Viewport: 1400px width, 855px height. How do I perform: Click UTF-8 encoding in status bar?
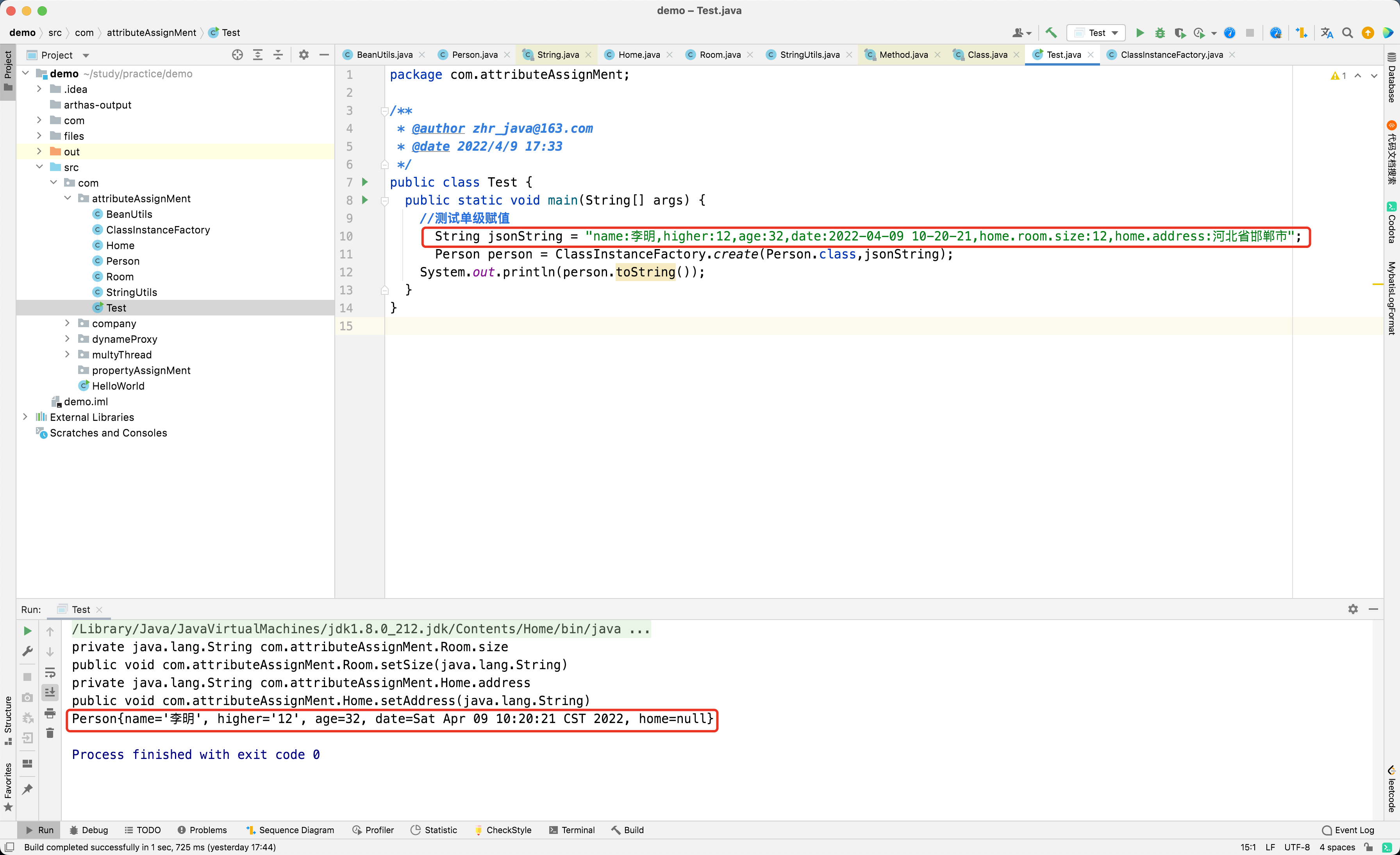tap(1296, 847)
